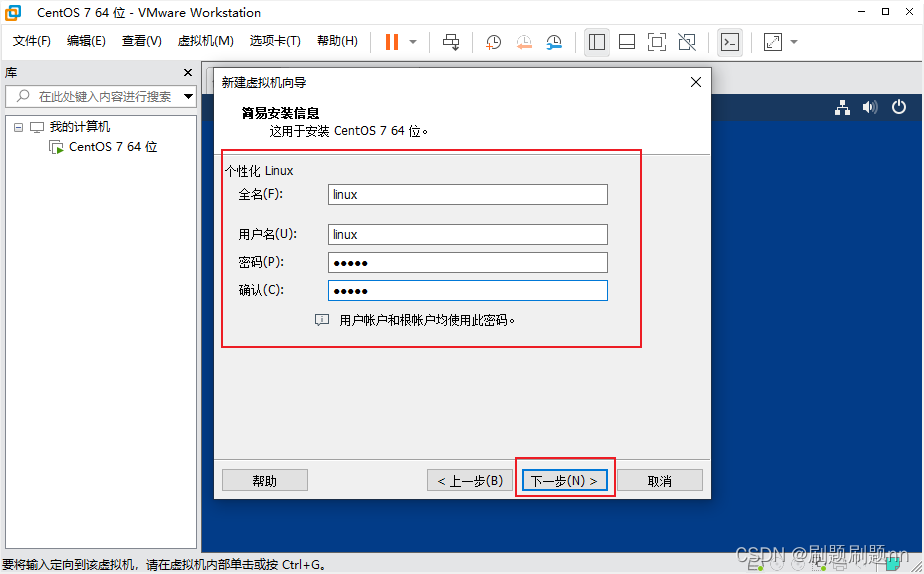Revert to snapshot using the clock-arrow icon
The width and height of the screenshot is (924, 574).
point(524,42)
